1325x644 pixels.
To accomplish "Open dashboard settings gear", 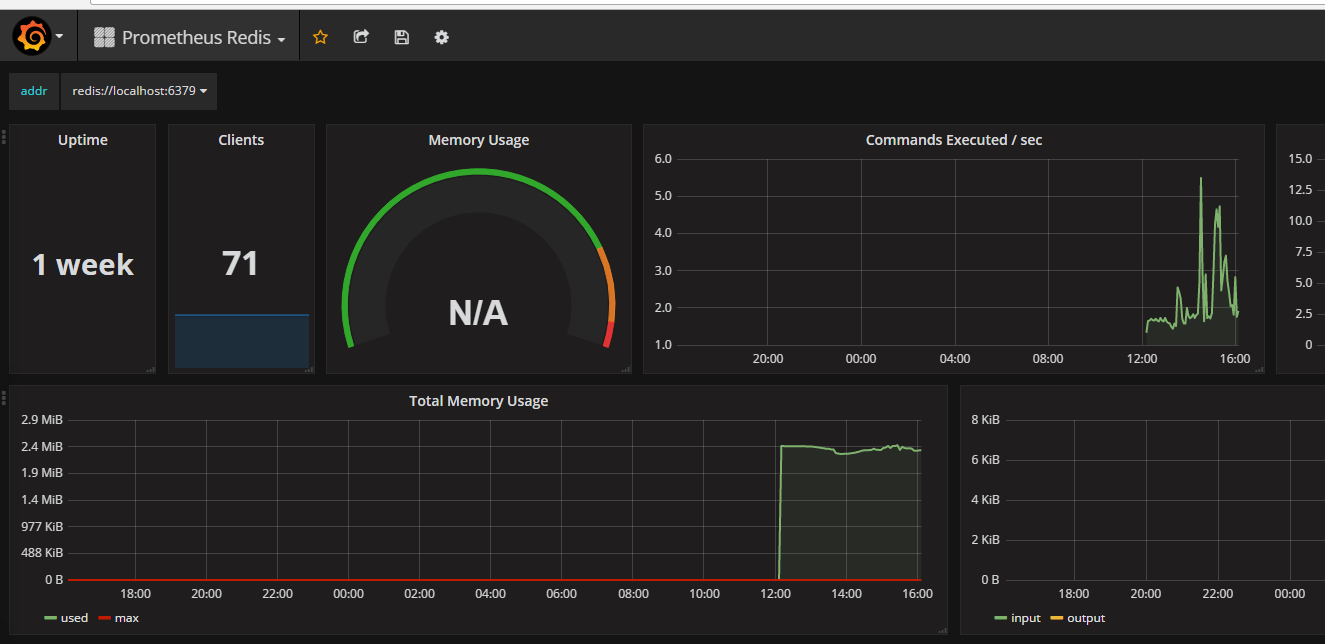I will pos(441,37).
